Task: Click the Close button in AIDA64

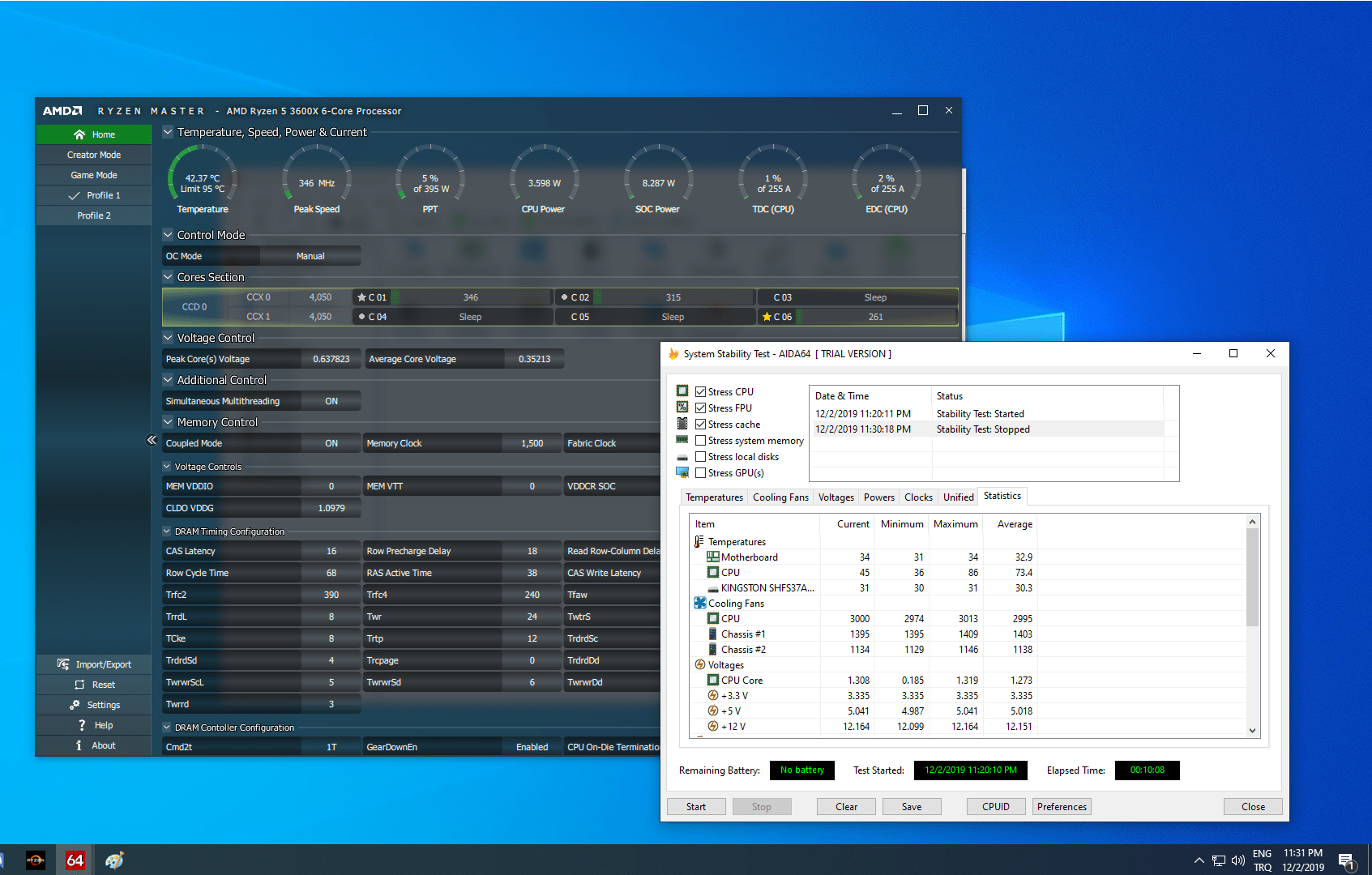Action: pyautogui.click(x=1253, y=807)
